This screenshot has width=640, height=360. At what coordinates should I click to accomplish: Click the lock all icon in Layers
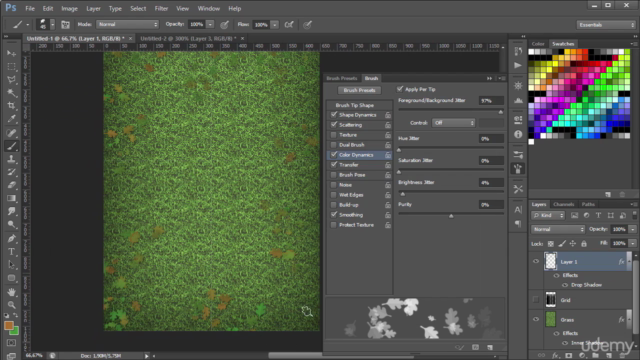tap(584, 244)
